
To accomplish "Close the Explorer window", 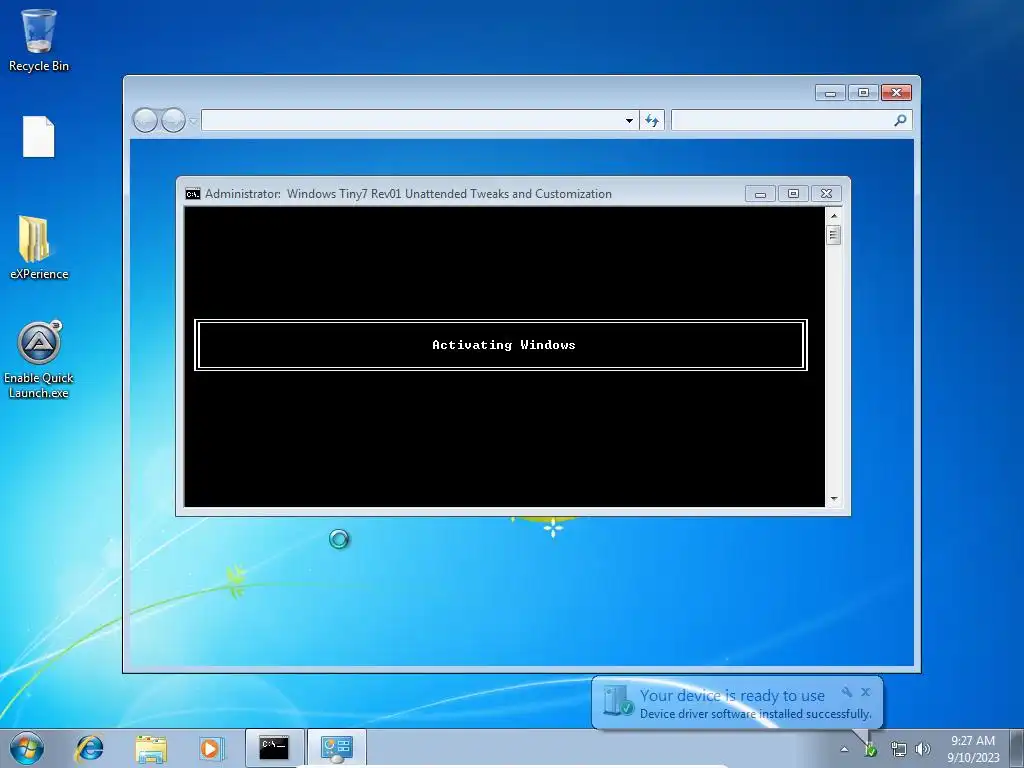I will 897,93.
